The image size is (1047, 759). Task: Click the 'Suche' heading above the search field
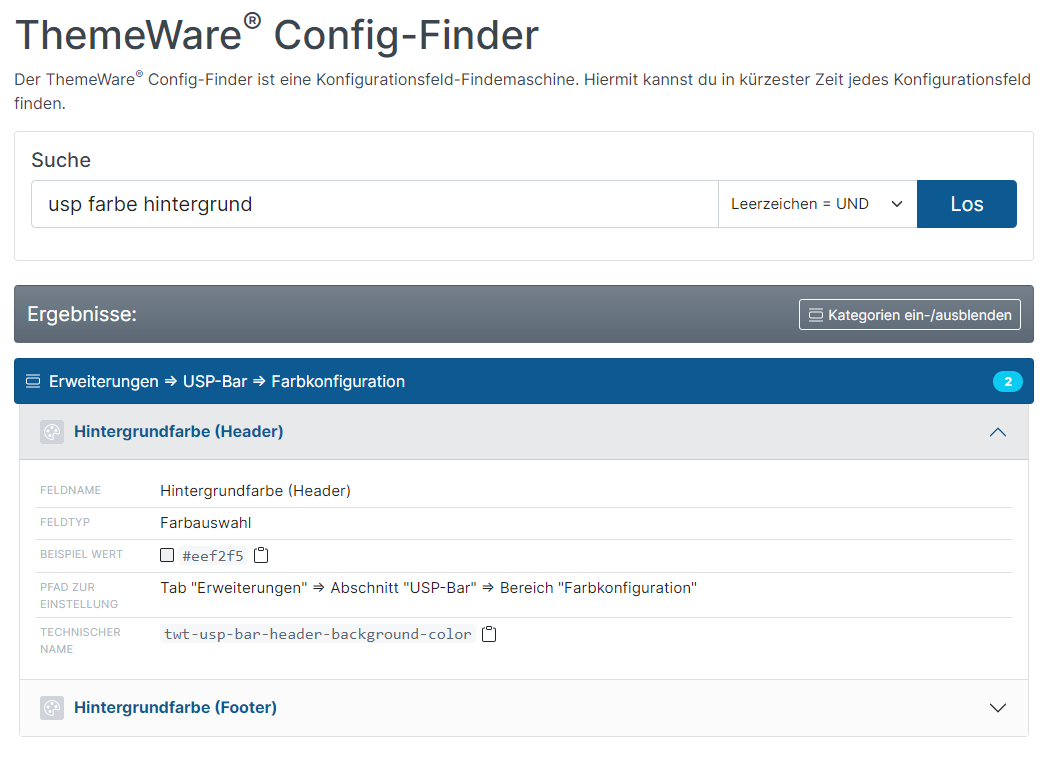point(61,160)
